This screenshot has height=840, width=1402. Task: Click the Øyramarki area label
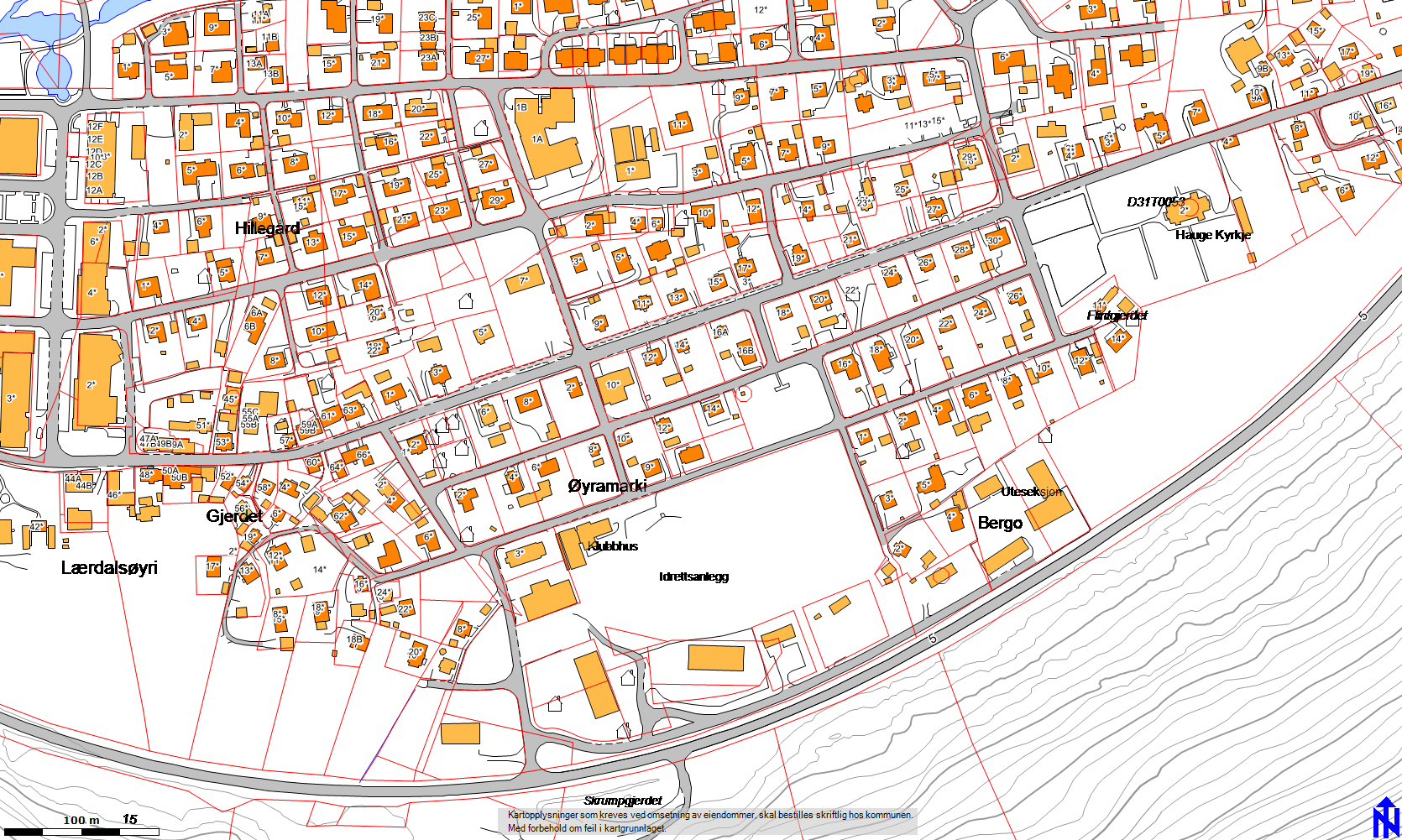(x=607, y=486)
